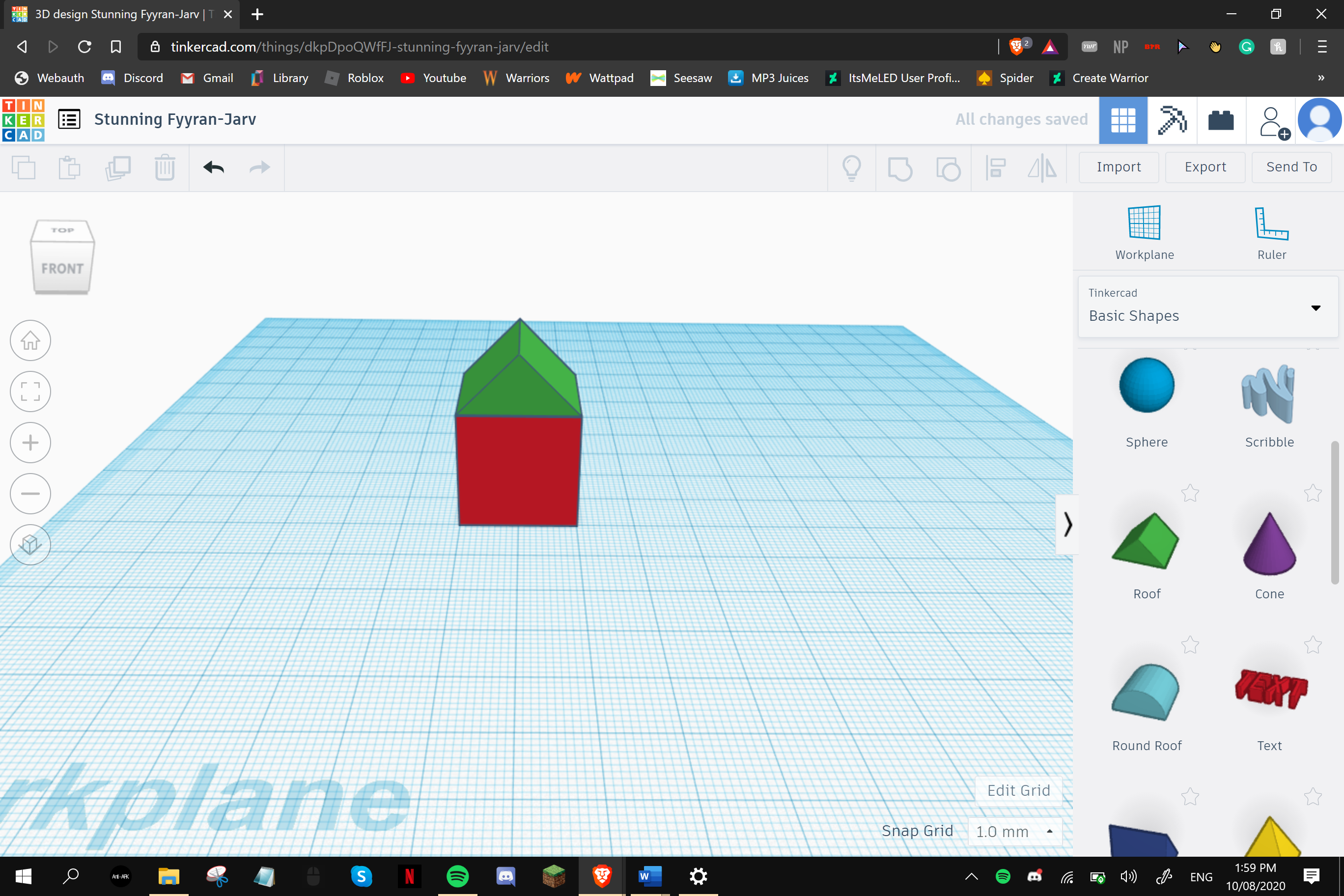This screenshot has height=896, width=1344.
Task: Click the shapes panel scrollbar
Action: [x=1335, y=512]
